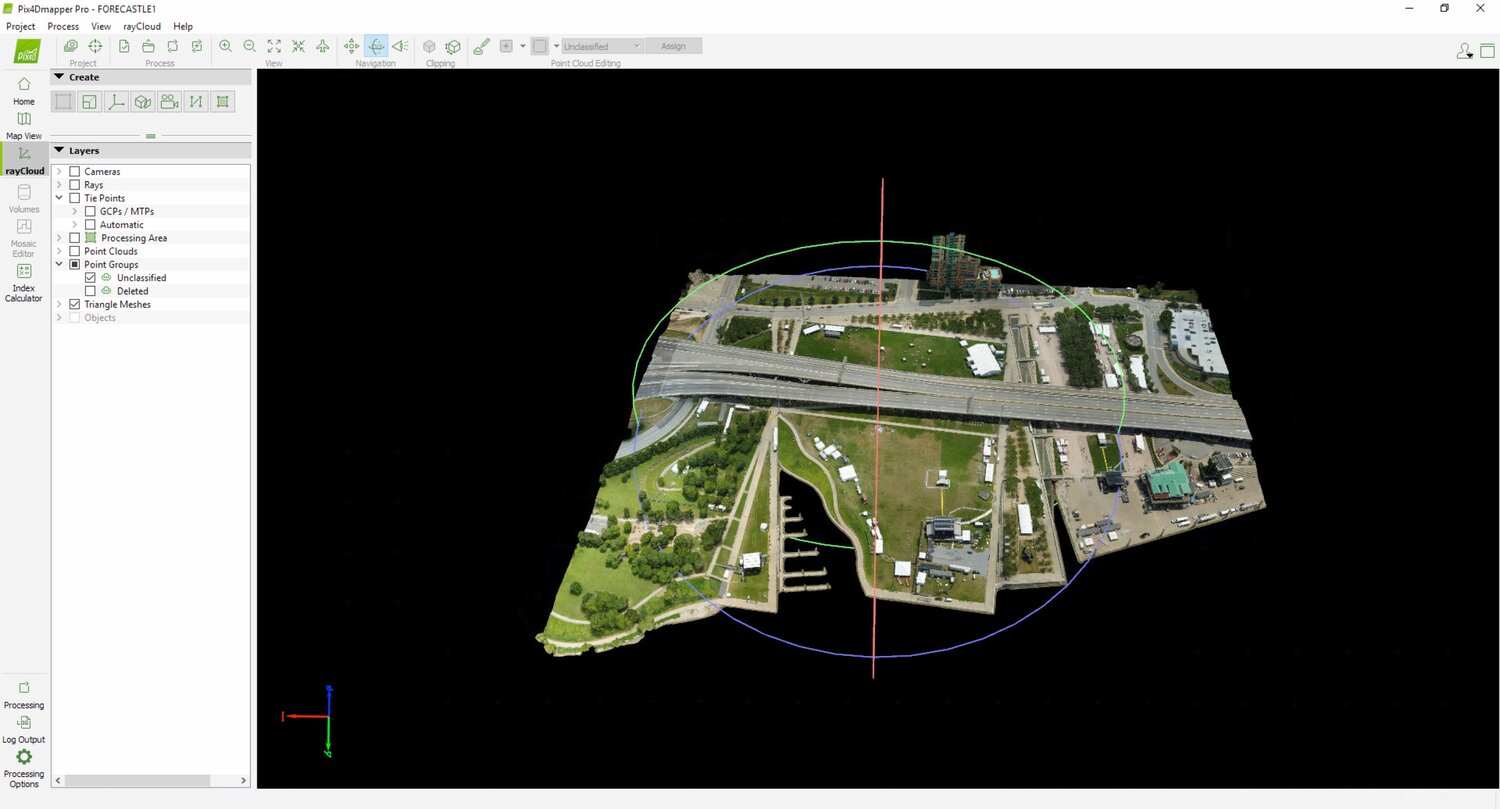
Task: Switch to the rayCloud sidebar tab
Action: pyautogui.click(x=26, y=160)
